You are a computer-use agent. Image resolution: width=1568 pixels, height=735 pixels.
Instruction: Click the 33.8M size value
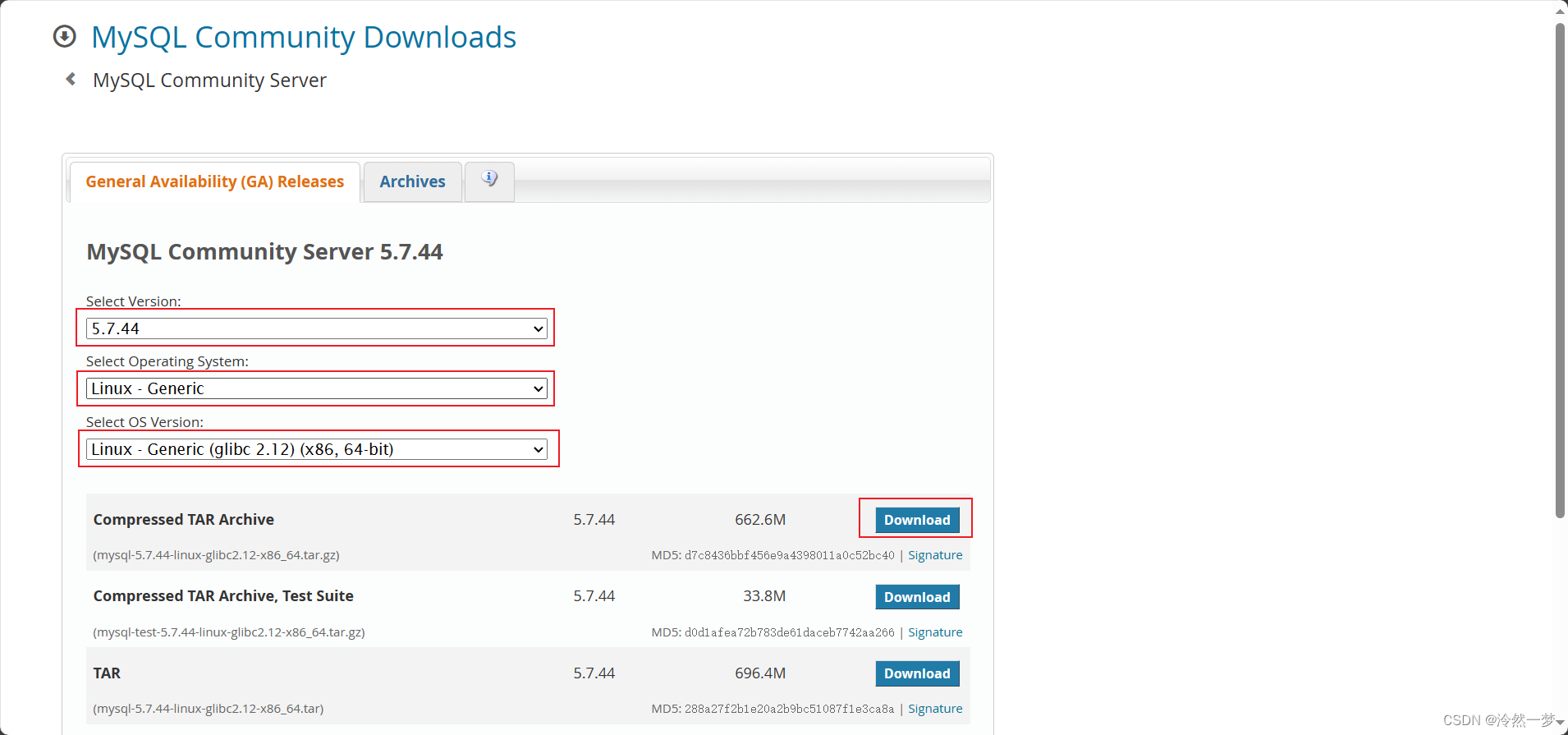[x=764, y=596]
